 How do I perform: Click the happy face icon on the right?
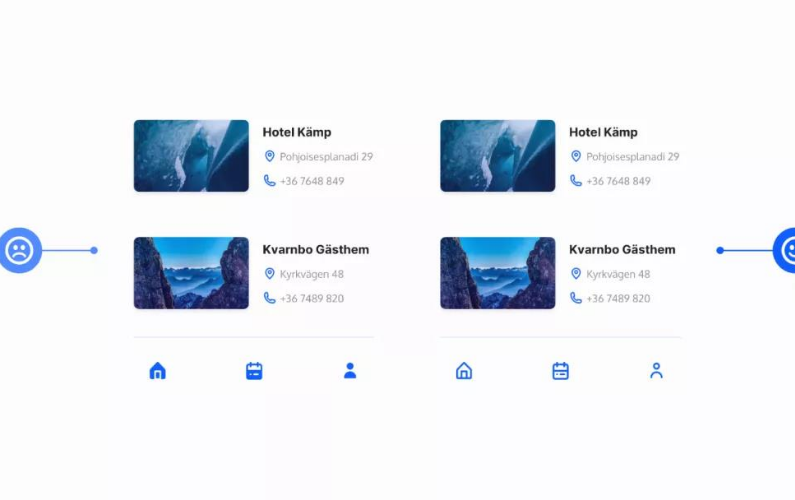point(785,250)
